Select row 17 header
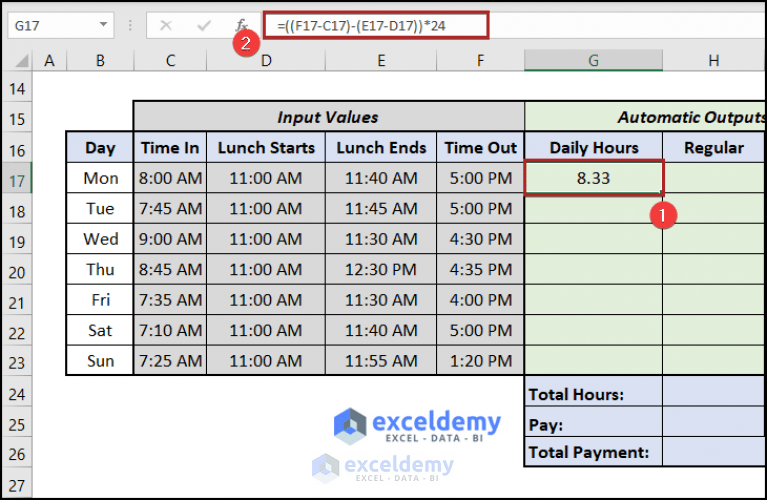The width and height of the screenshot is (767, 500). 17,181
